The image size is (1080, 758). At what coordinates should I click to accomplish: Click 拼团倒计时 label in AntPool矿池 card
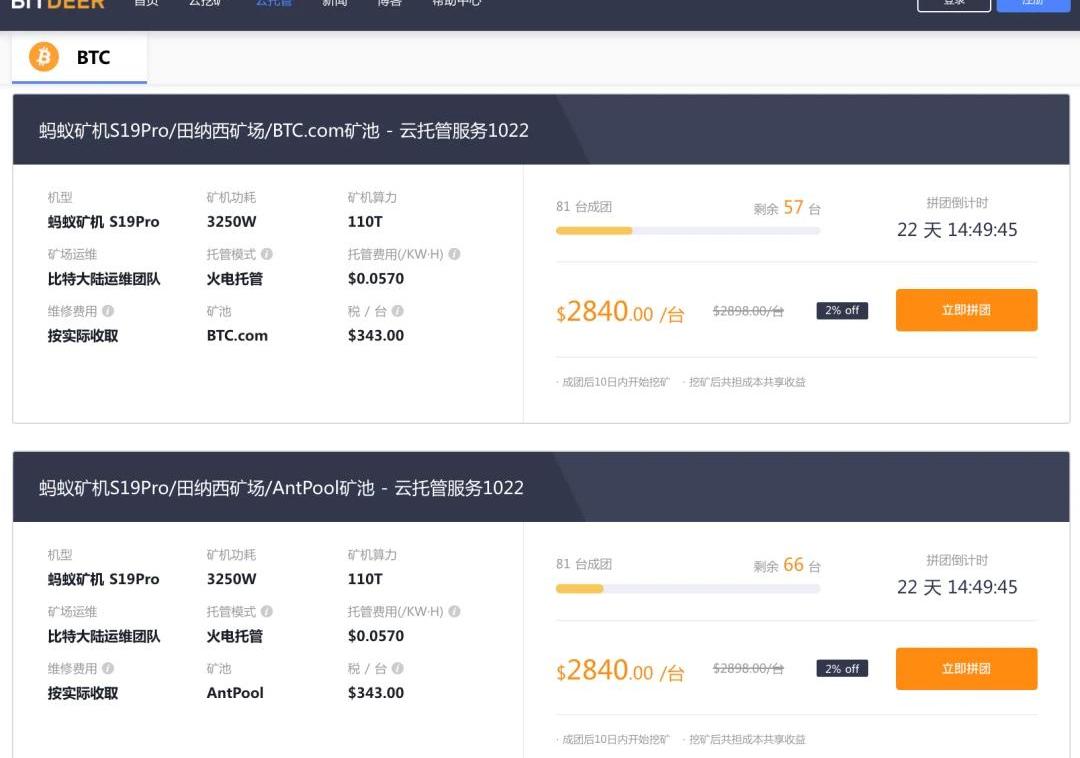(957, 560)
